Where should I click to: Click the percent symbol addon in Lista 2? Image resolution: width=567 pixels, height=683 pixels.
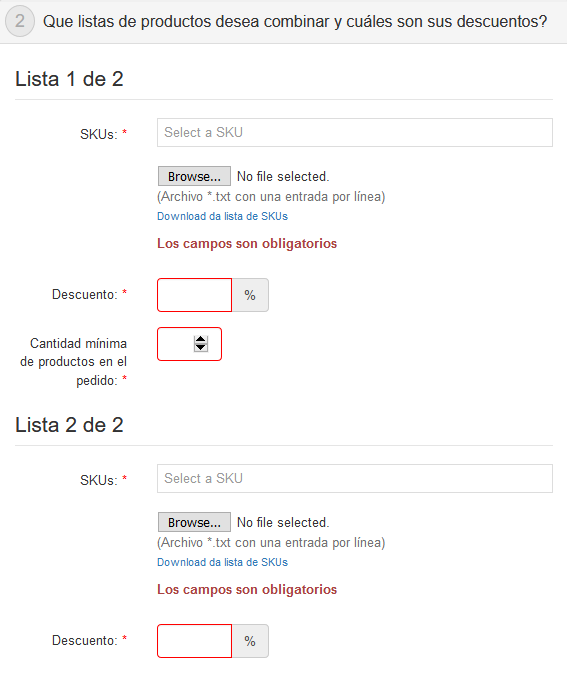[250, 641]
